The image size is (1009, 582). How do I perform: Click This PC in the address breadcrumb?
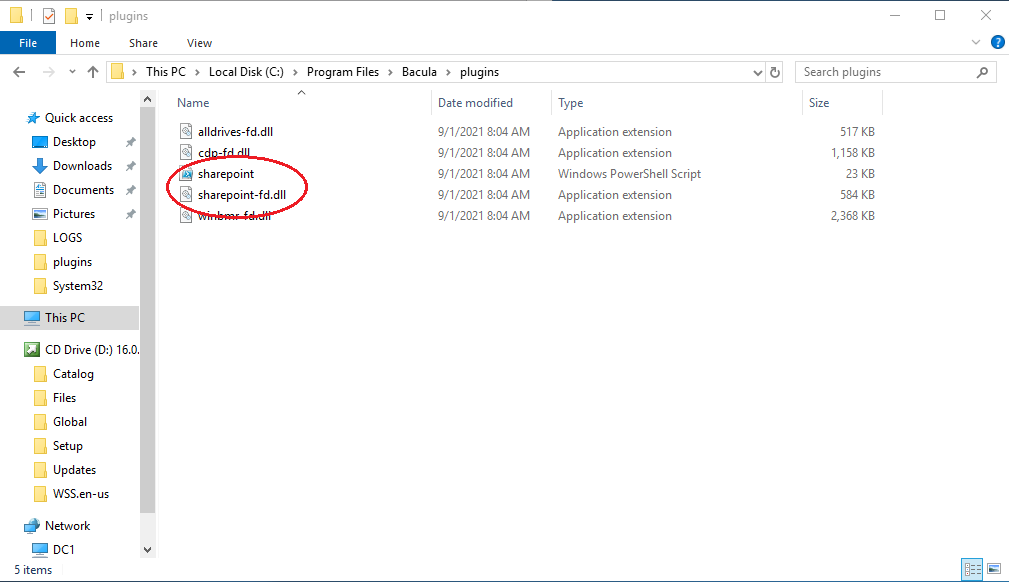coord(165,72)
